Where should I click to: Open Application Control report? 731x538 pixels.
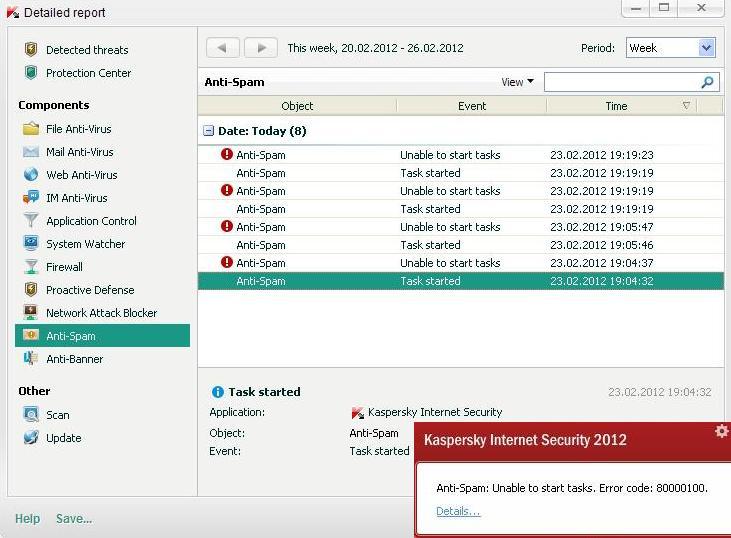[91, 221]
